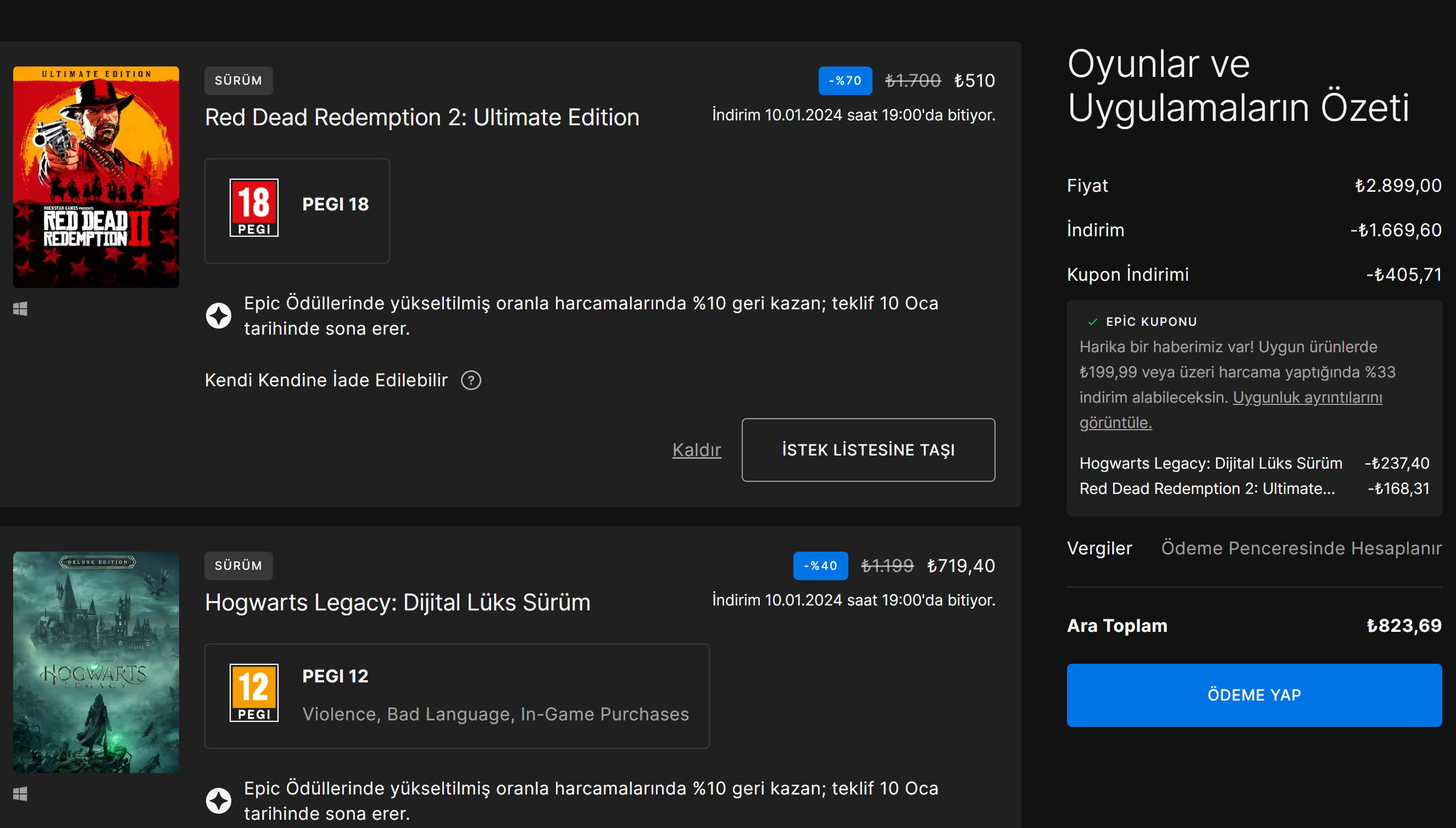Click the PEGI 12 rating badge icon
Viewport: 1456px width, 828px height.
coord(254,693)
